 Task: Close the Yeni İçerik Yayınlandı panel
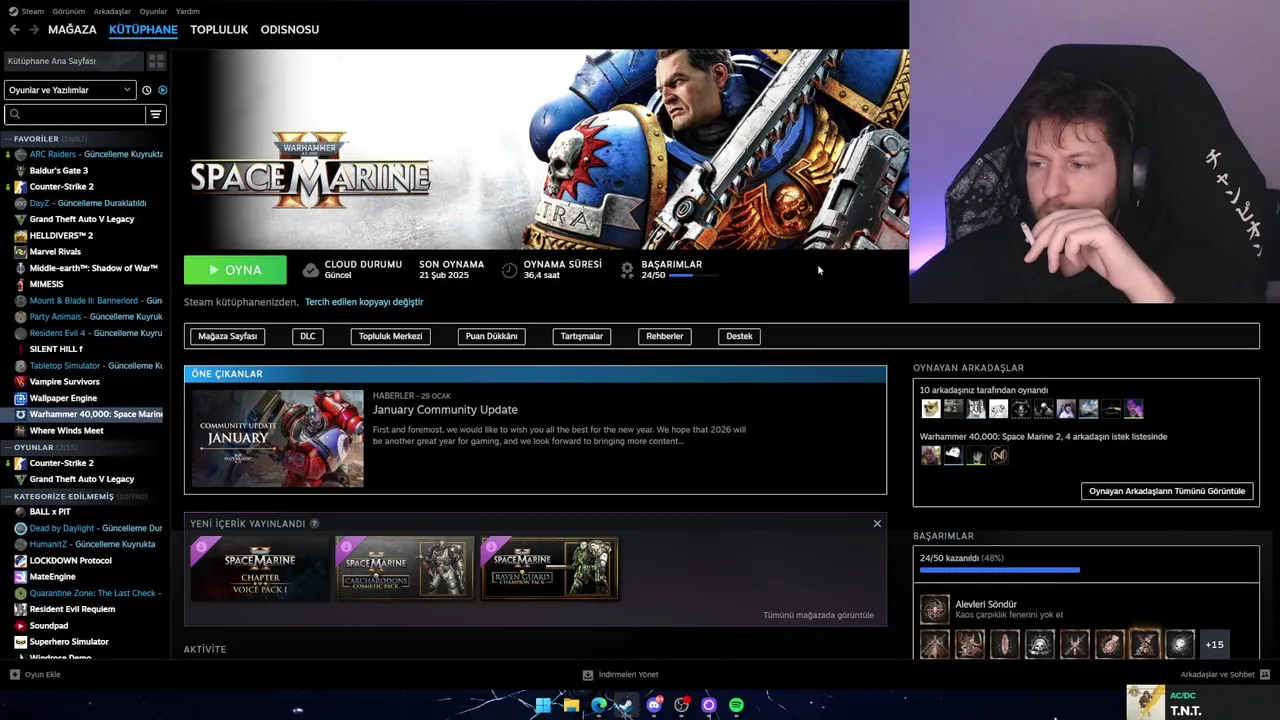click(x=877, y=524)
